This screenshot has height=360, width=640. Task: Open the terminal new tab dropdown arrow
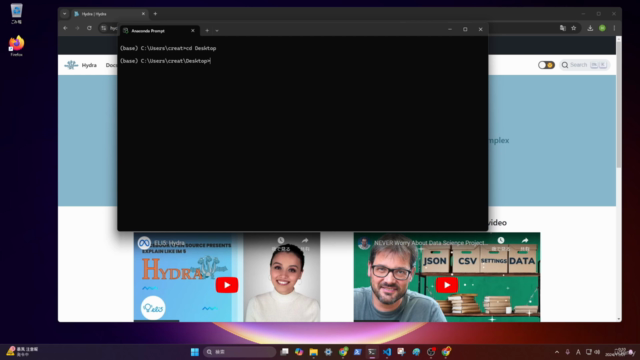point(217,31)
